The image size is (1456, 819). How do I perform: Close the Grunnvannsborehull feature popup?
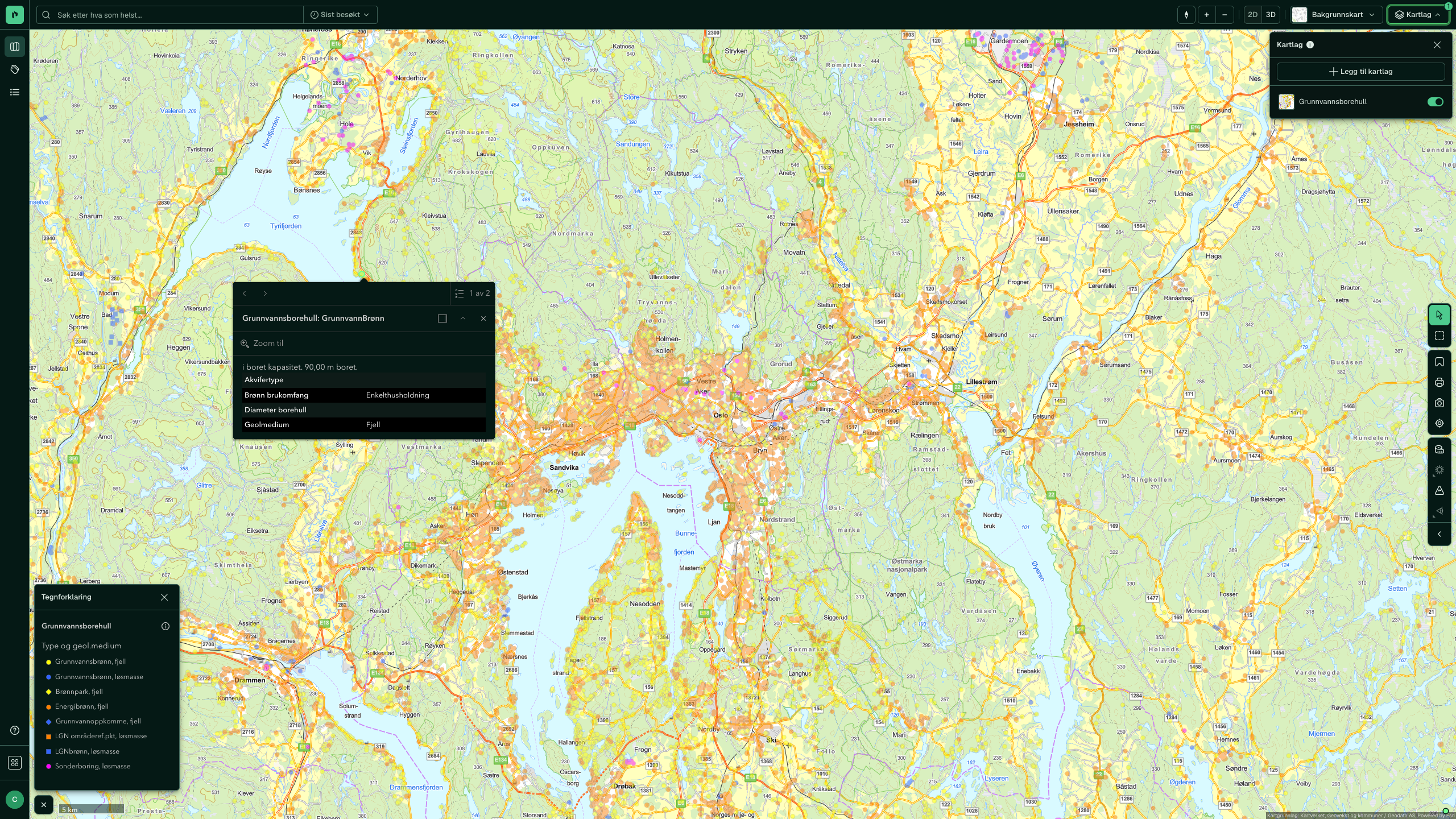coord(483,318)
